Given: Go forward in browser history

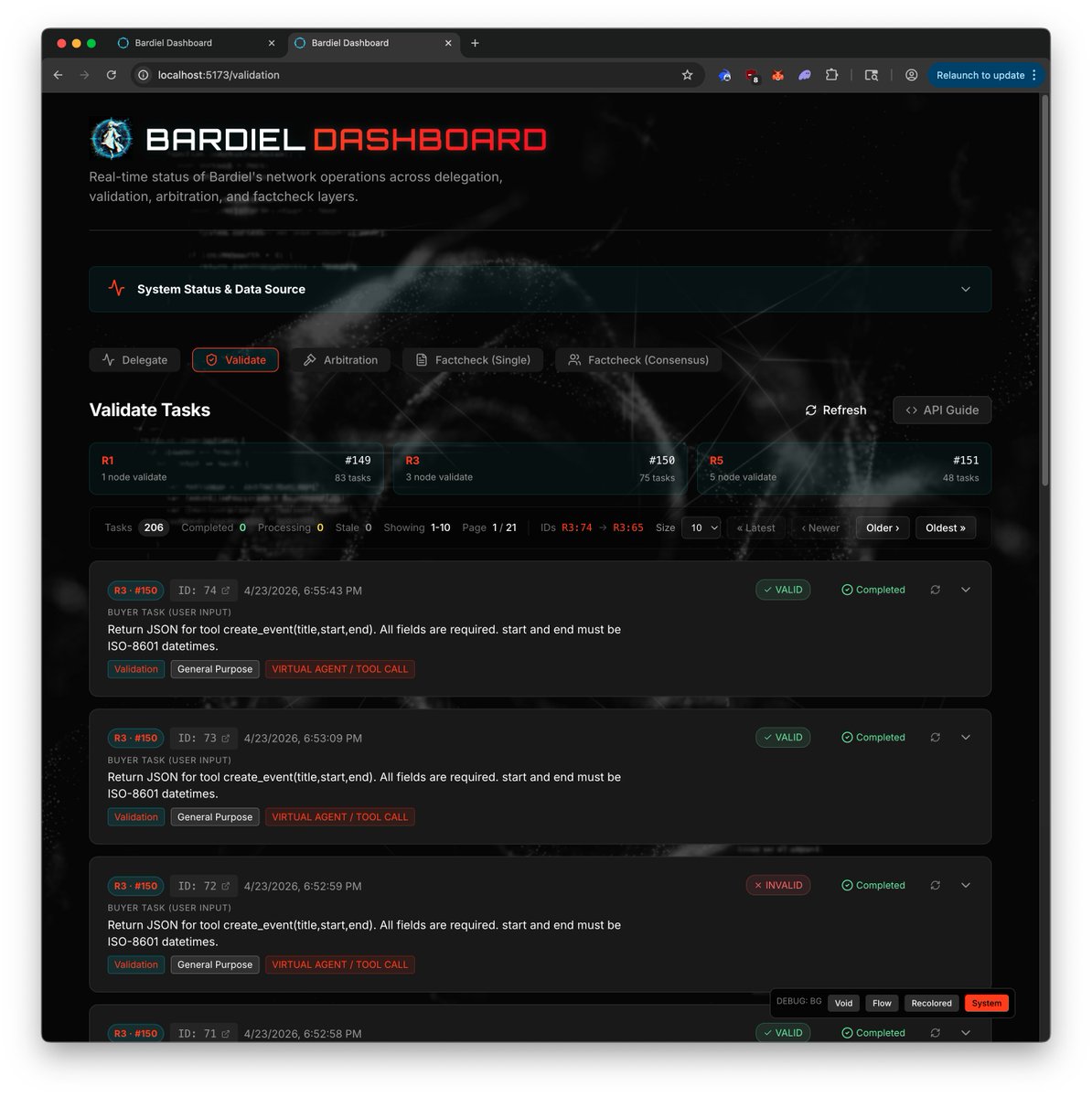Looking at the screenshot, I should (x=84, y=75).
